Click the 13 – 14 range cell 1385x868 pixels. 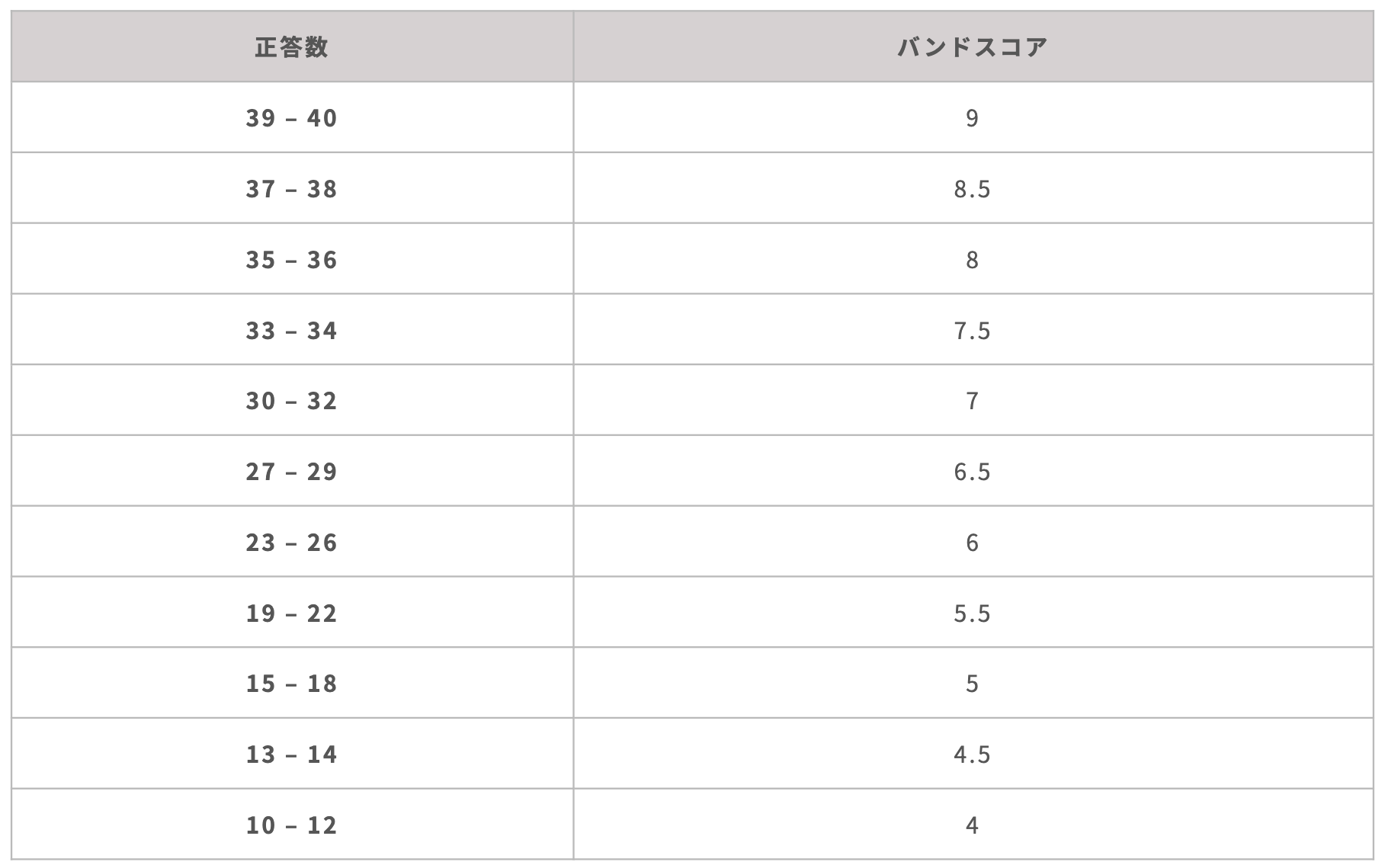click(292, 754)
